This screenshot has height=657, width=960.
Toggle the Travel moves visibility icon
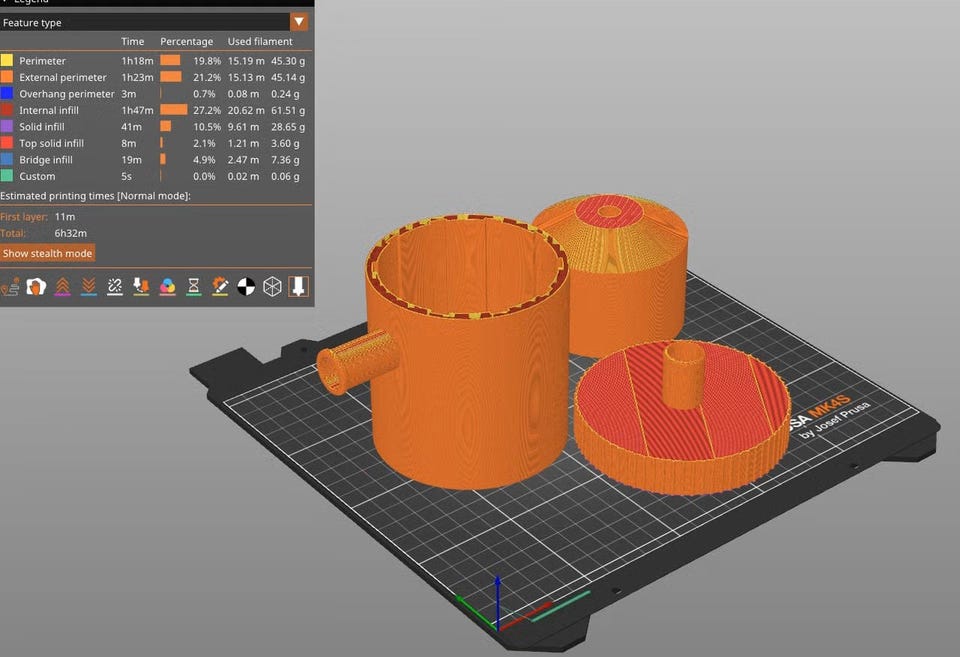(11, 287)
